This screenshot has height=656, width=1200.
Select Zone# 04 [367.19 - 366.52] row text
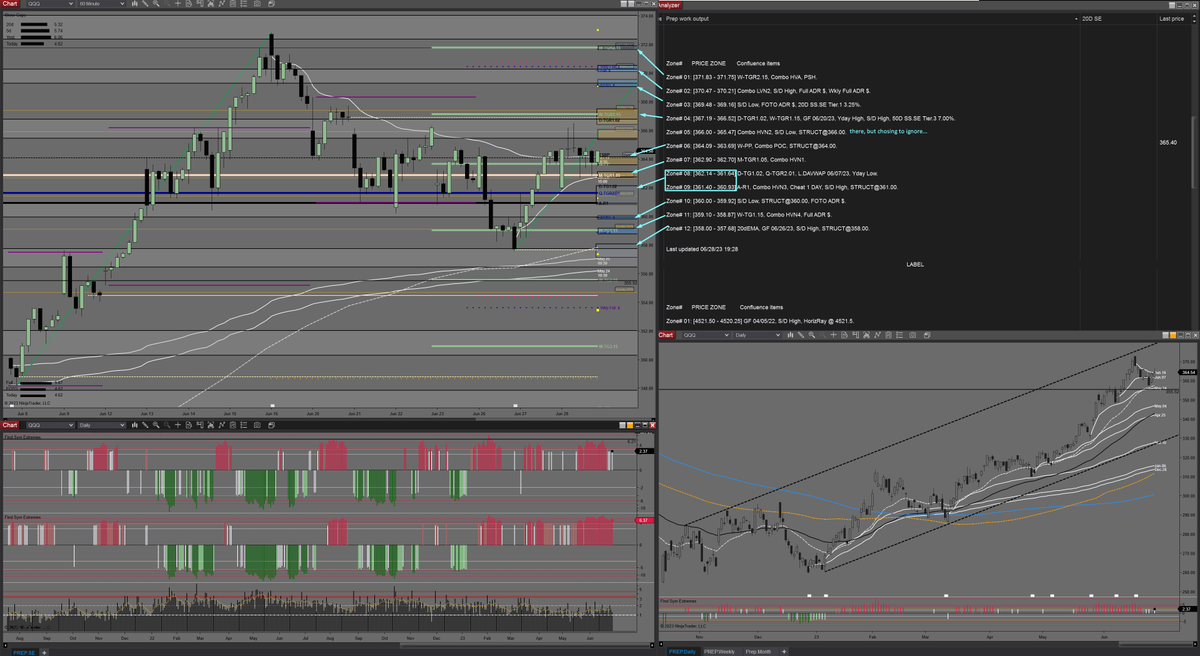click(810, 118)
